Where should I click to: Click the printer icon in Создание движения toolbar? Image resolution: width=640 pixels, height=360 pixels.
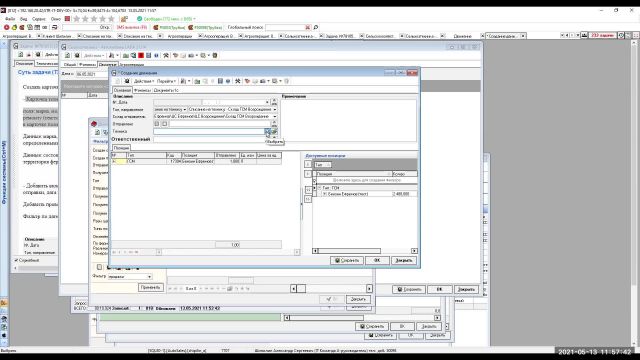(263, 81)
